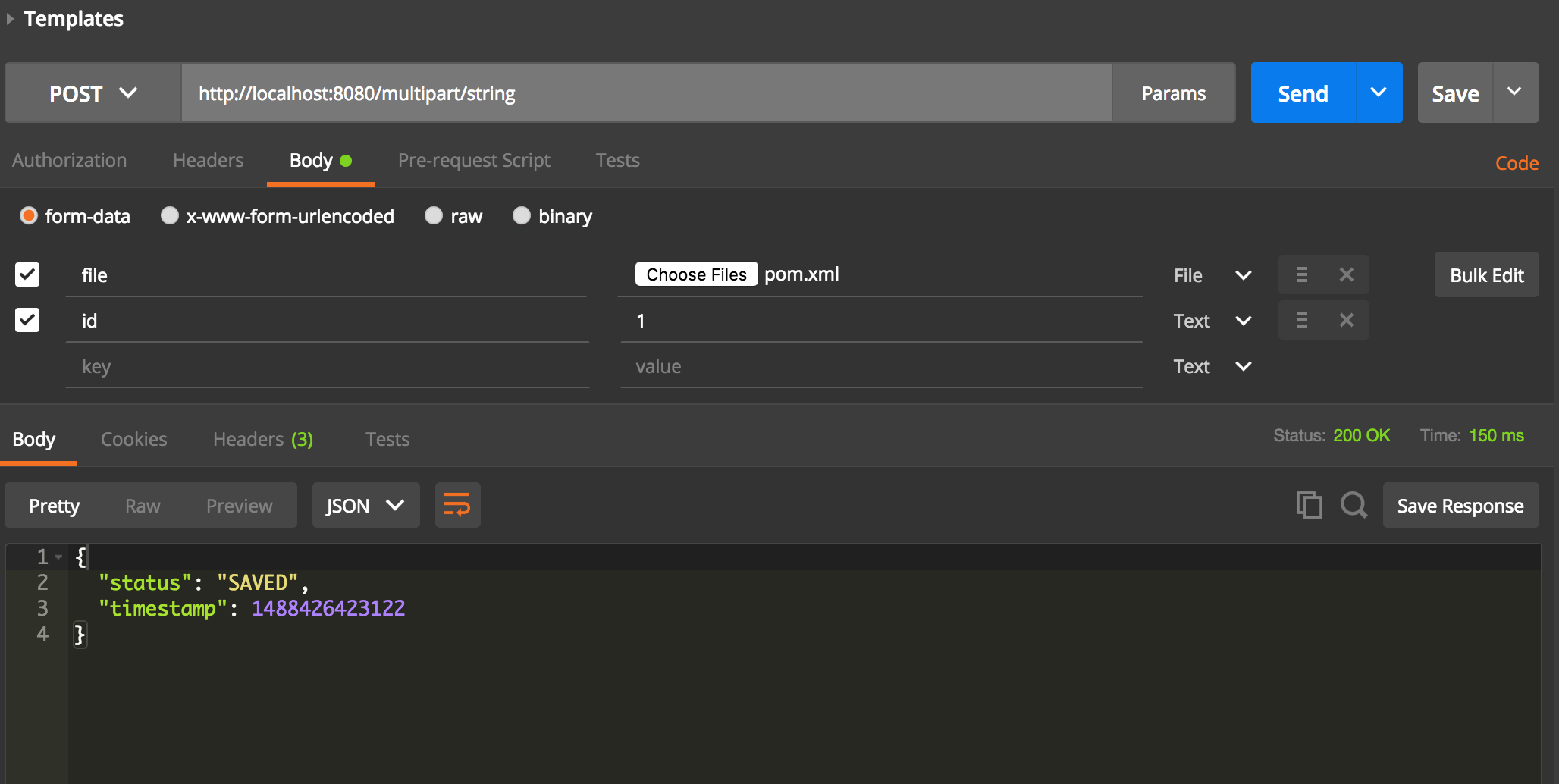The image size is (1559, 784).
Task: Open the JSON response format dropdown
Action: (x=365, y=504)
